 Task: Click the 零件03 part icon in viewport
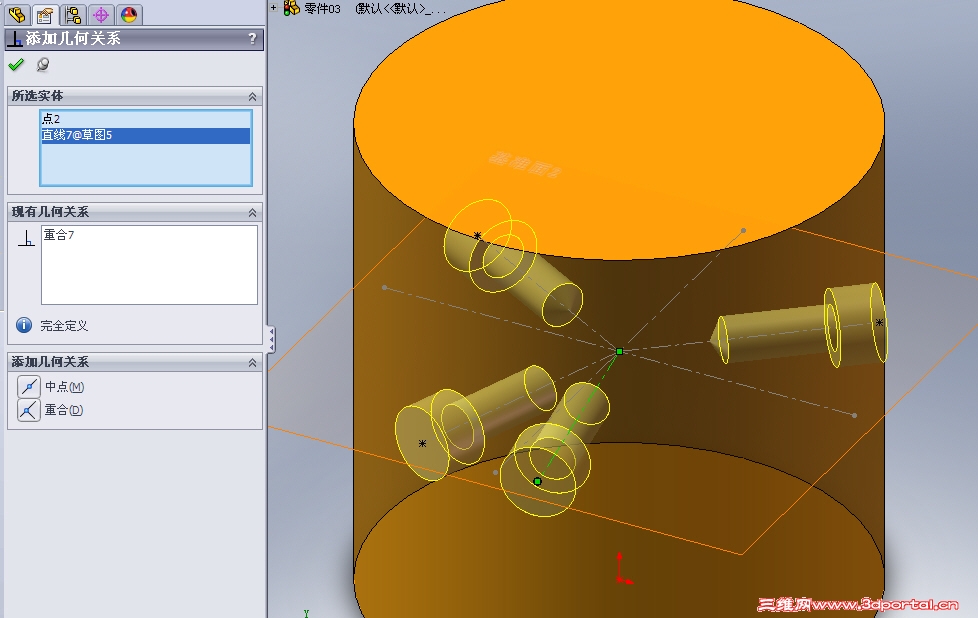tap(291, 8)
